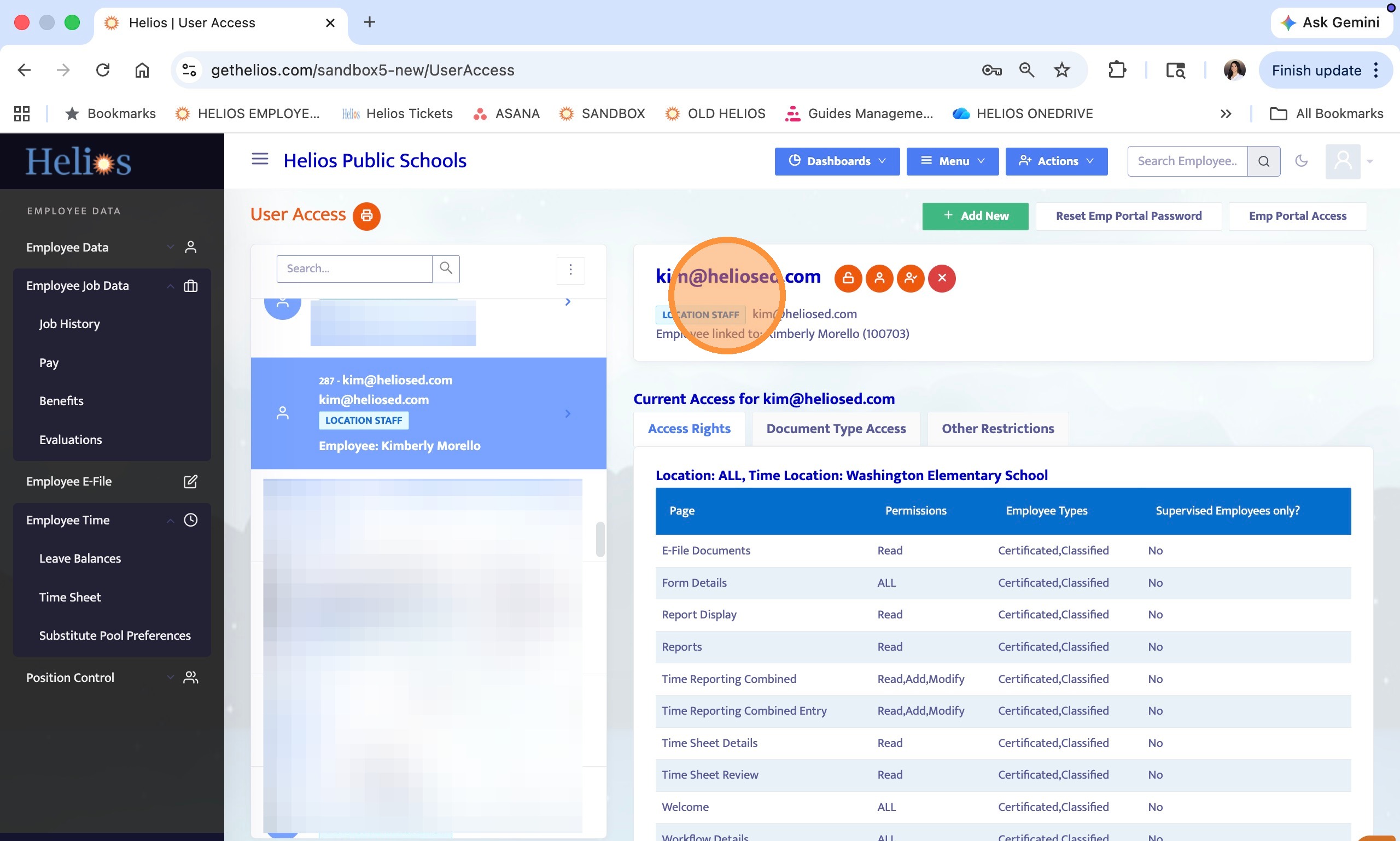Open the Helios Tickets bookmark

pyautogui.click(x=398, y=114)
